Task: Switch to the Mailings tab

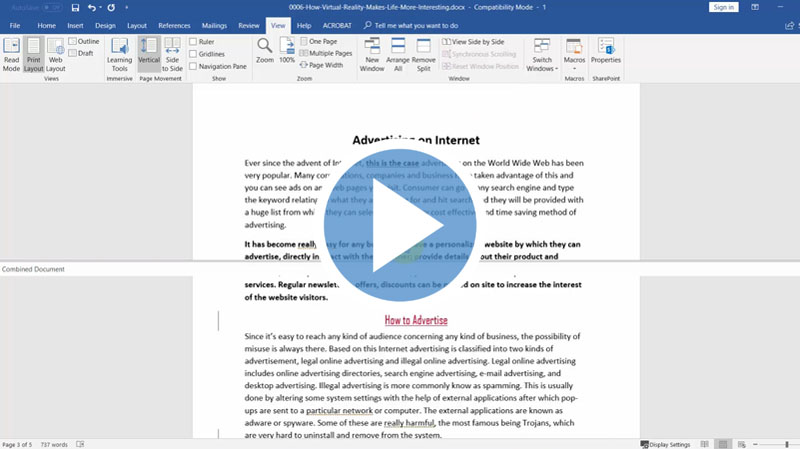Action: coord(215,25)
